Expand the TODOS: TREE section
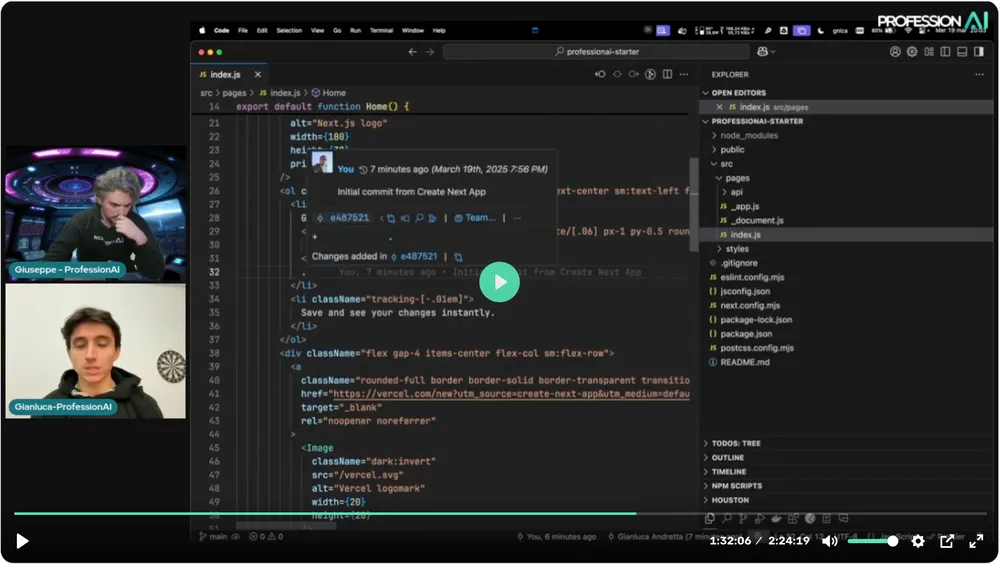 pyautogui.click(x=735, y=443)
